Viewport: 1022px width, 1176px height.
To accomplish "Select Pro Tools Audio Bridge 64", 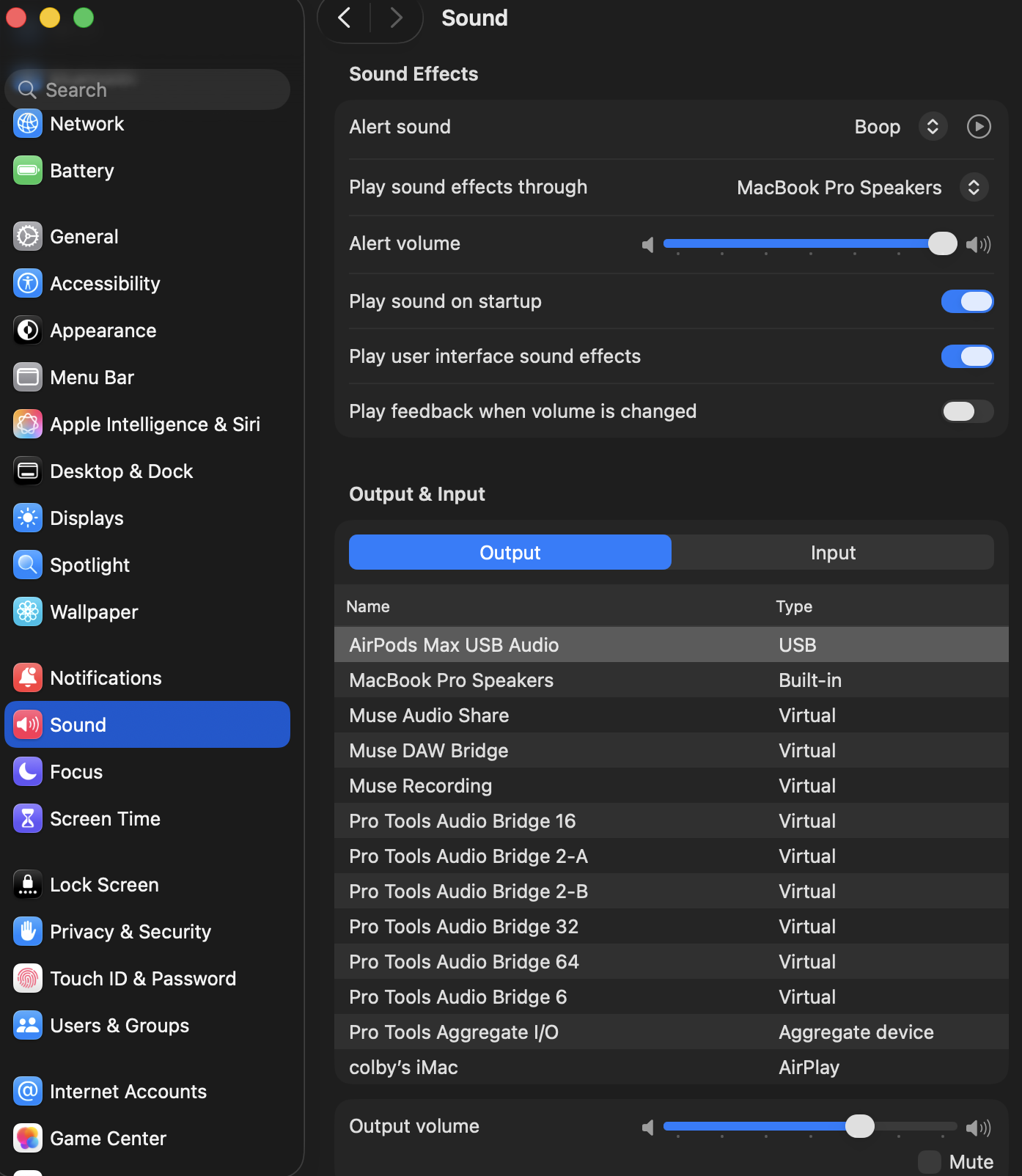I will (x=672, y=961).
